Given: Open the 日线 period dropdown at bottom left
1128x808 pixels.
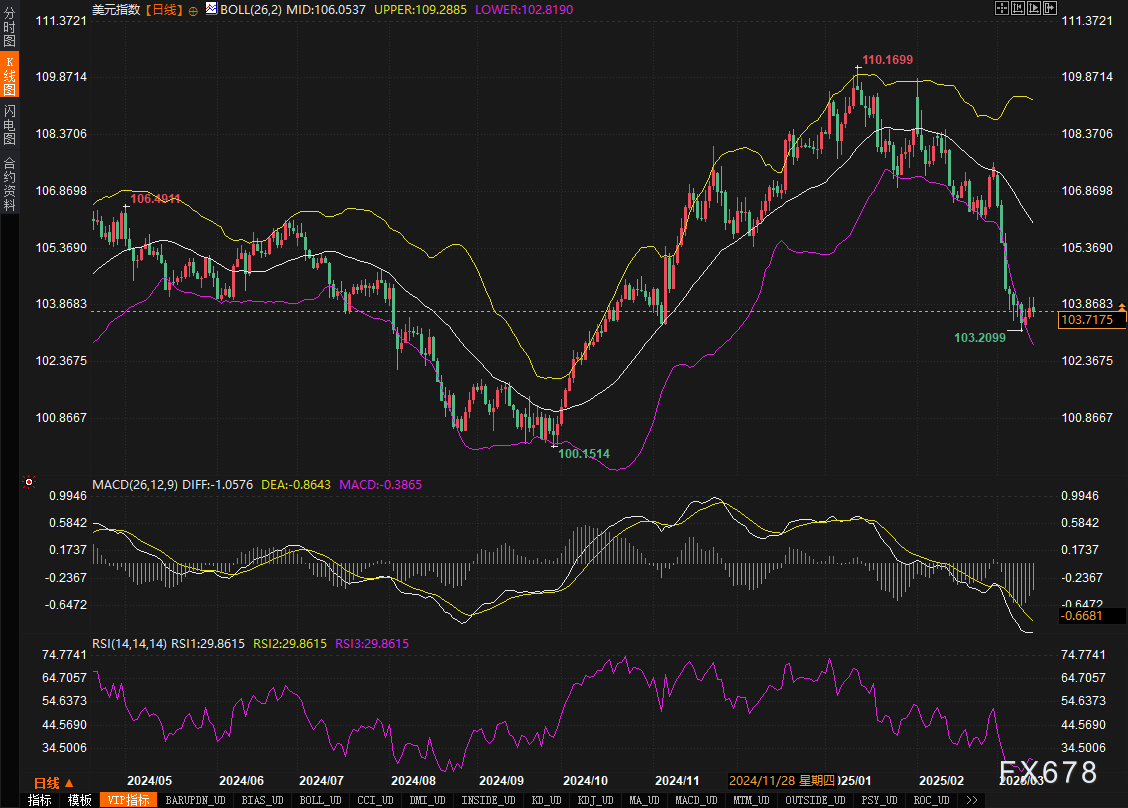Looking at the screenshot, I should [53, 783].
